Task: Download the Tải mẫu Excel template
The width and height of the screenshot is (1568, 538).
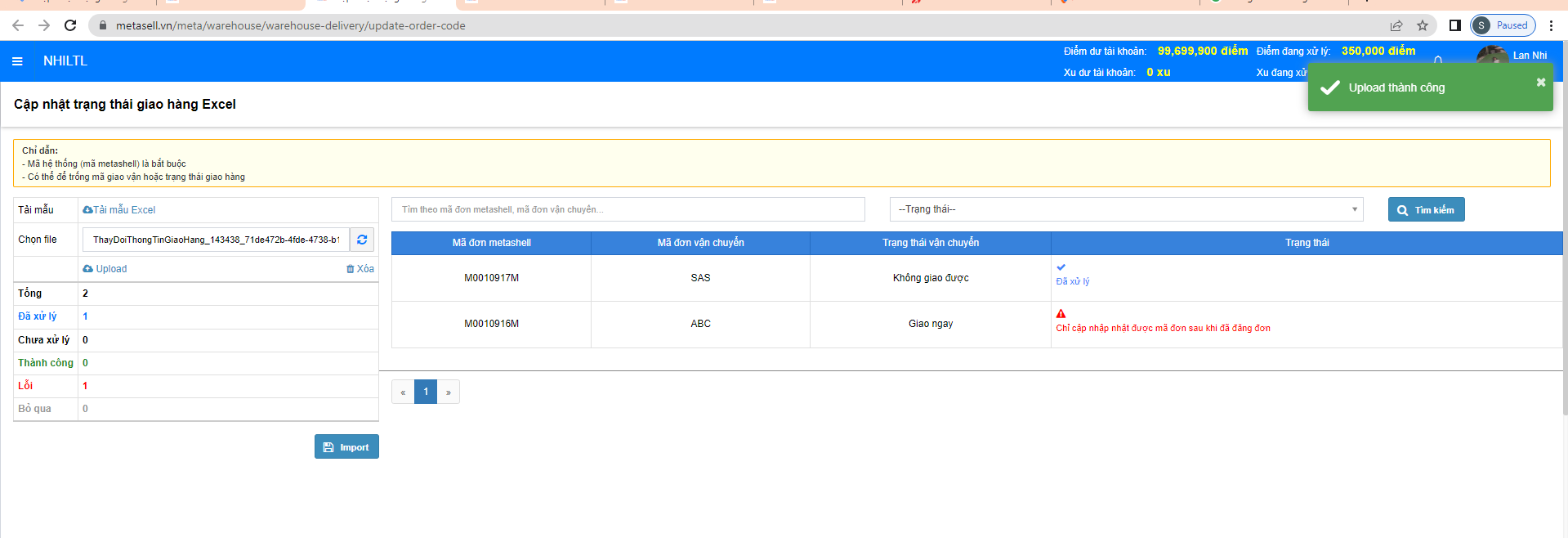Action: coord(119,210)
